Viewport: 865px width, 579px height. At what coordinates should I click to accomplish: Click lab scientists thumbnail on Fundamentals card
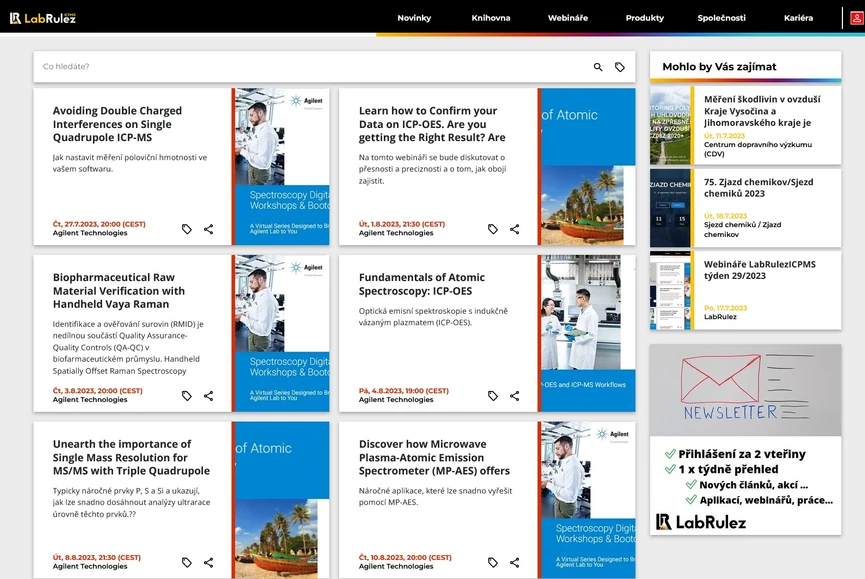(x=586, y=333)
